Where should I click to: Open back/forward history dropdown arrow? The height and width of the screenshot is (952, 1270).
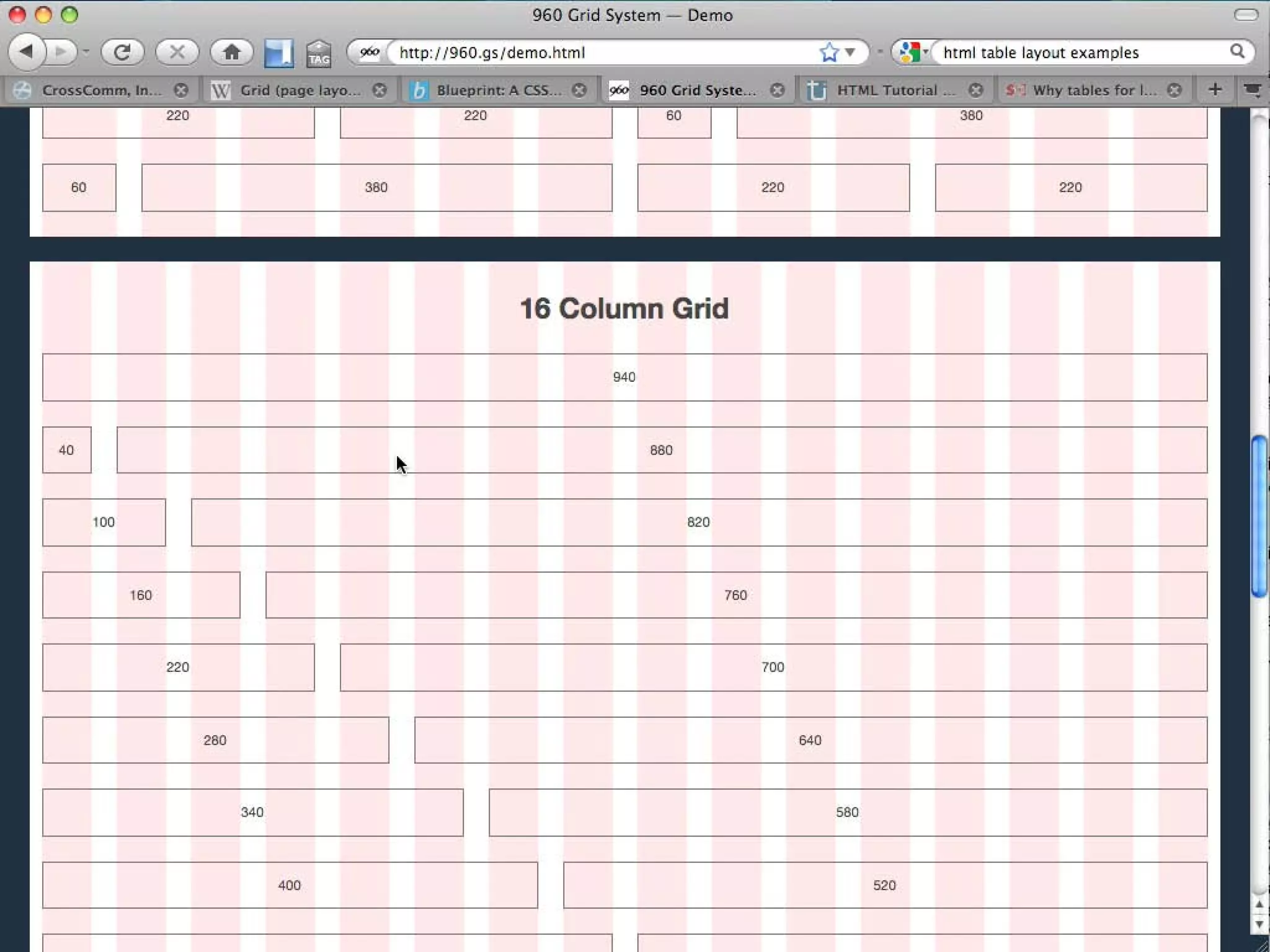86,52
